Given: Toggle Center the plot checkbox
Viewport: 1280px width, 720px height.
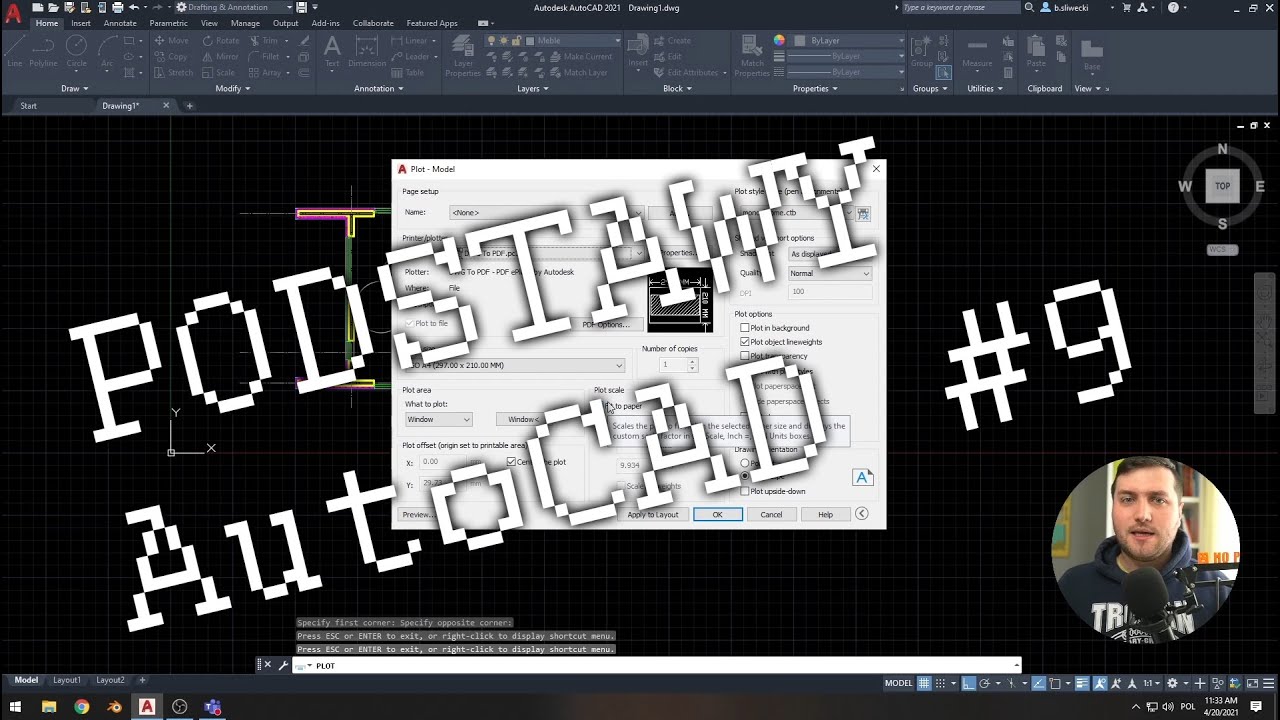Looking at the screenshot, I should tap(511, 462).
